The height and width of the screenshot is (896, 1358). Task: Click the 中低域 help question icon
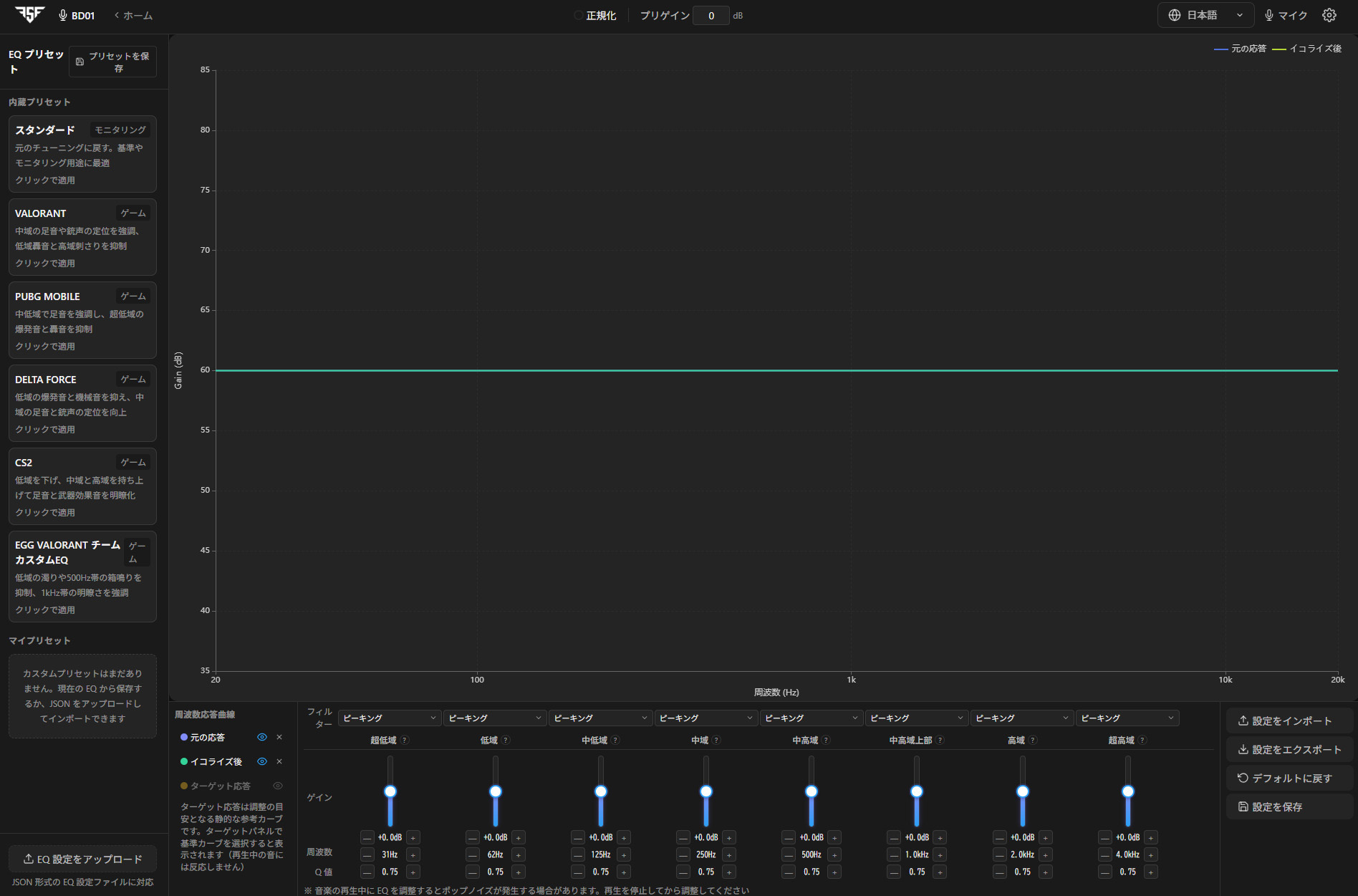click(x=615, y=740)
